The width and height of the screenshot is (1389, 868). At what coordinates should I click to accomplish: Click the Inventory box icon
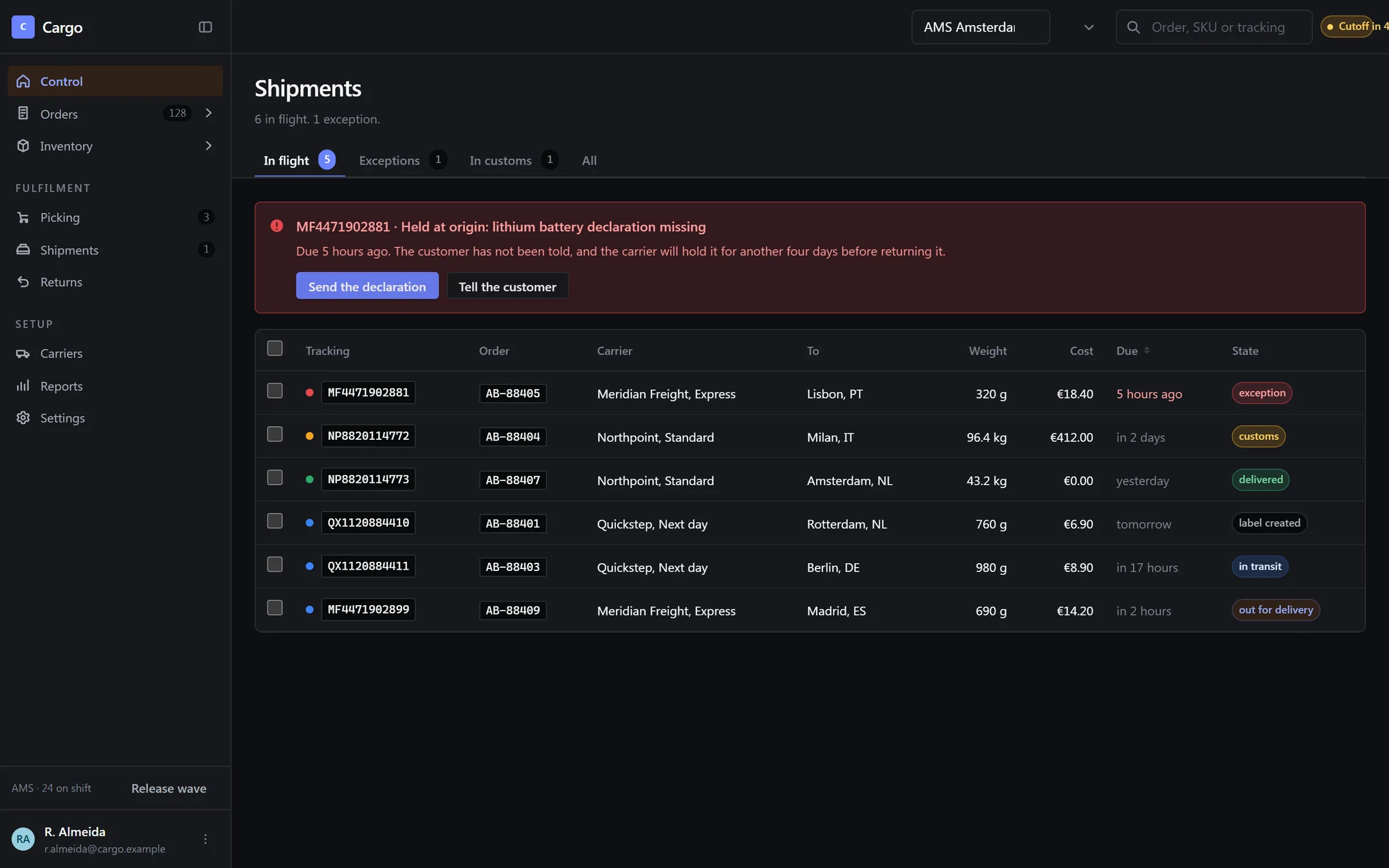[23, 146]
